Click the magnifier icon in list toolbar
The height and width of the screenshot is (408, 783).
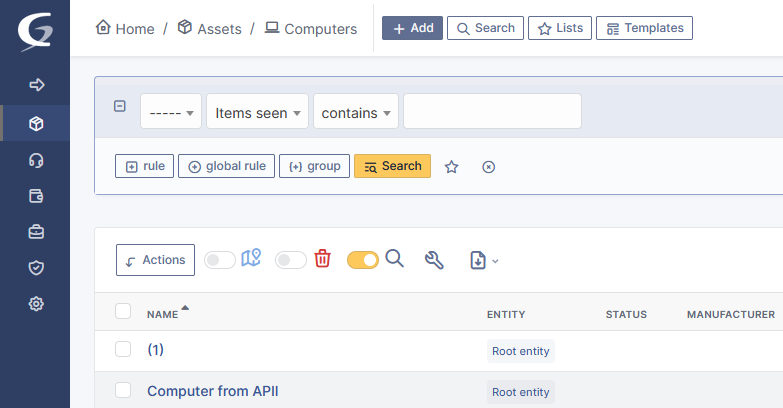coord(394,259)
